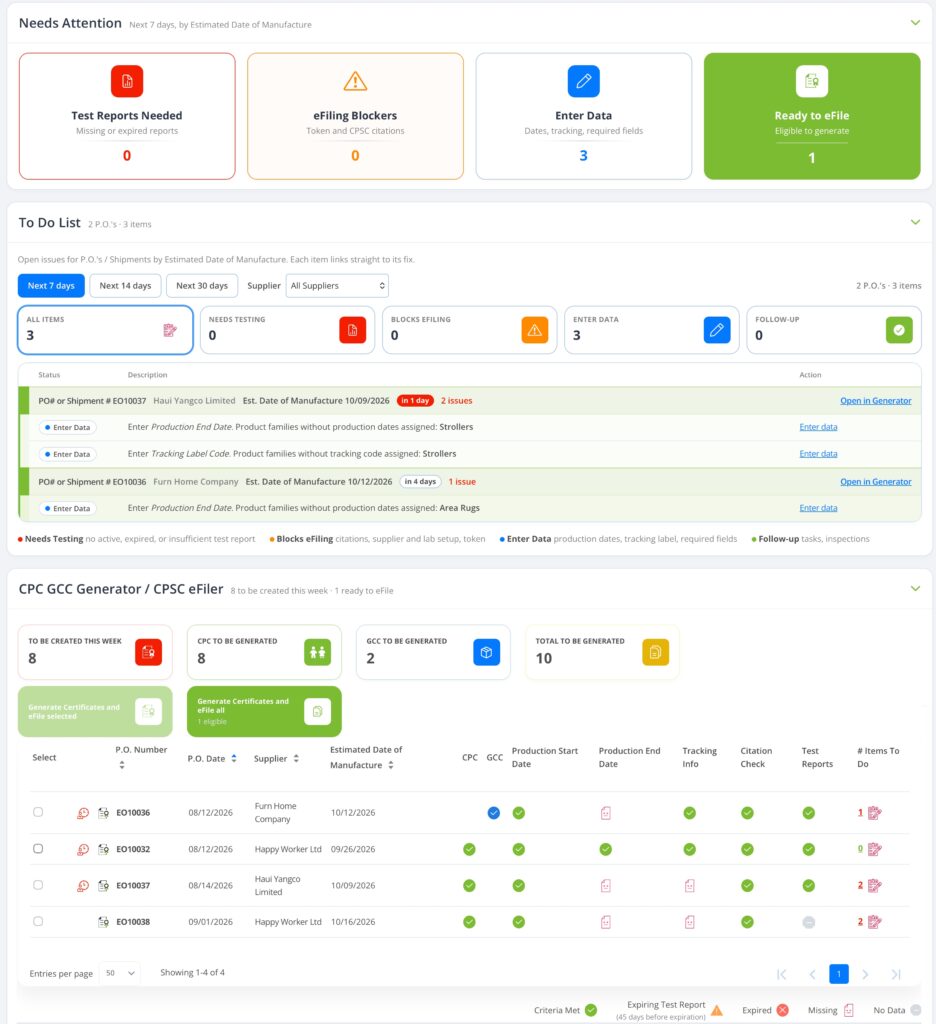This screenshot has width=936, height=1024.
Task: Click PO number EO10032 text
Action: point(133,850)
